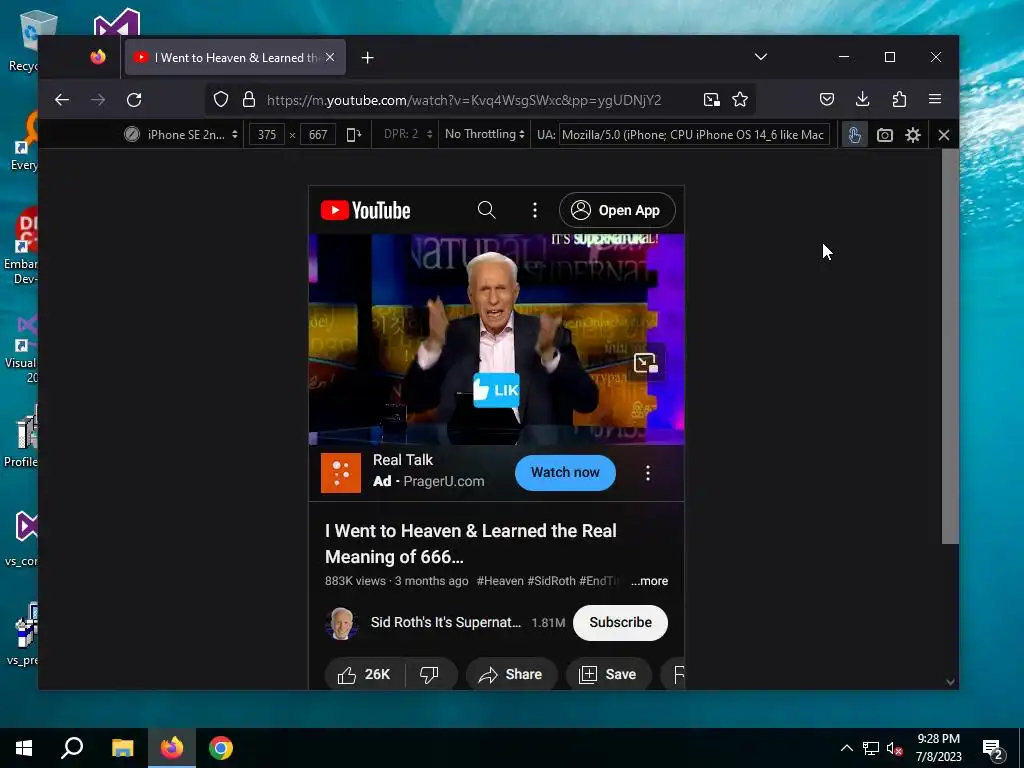
Task: Expand the video description with ...more
Action: 649,581
